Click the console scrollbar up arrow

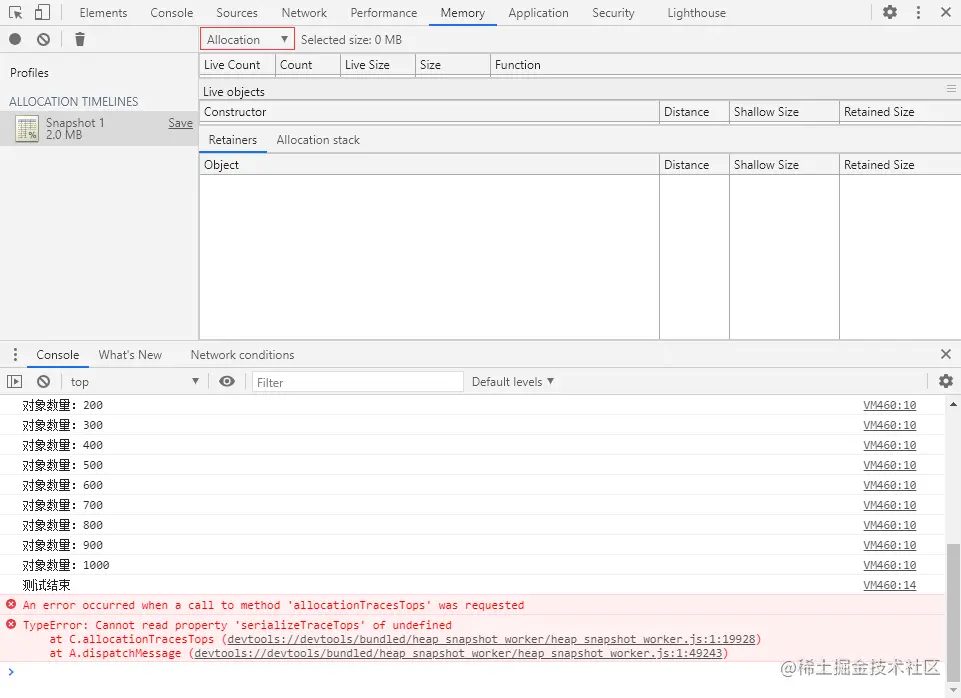pyautogui.click(x=952, y=404)
